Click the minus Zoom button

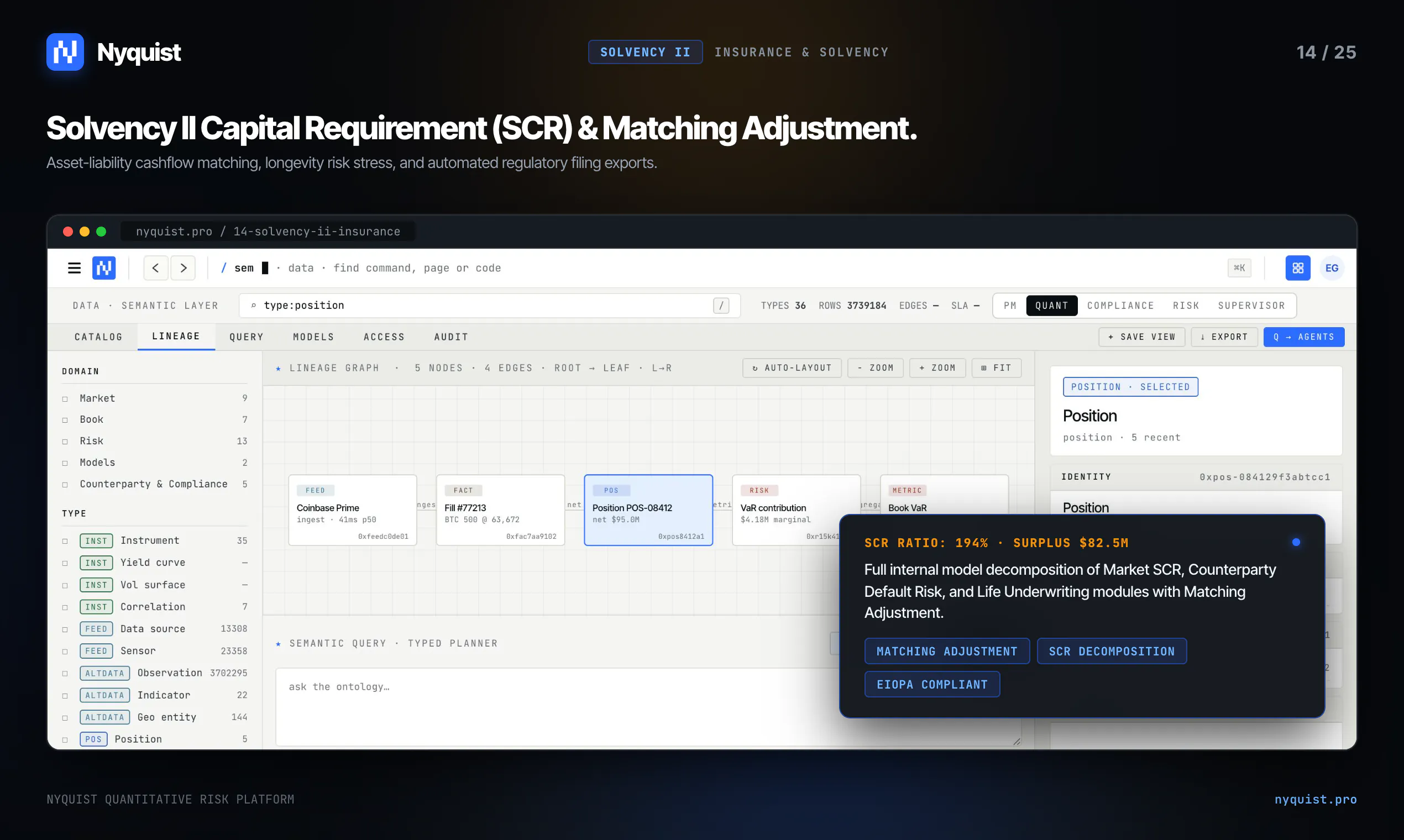point(875,368)
